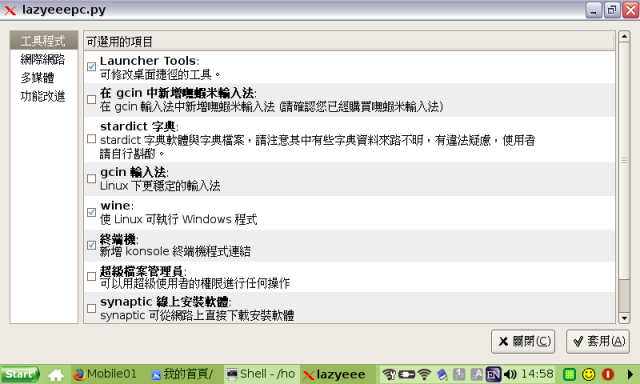Click the 套用(A) apply button
The height and width of the screenshot is (384, 640).
[x=598, y=341]
